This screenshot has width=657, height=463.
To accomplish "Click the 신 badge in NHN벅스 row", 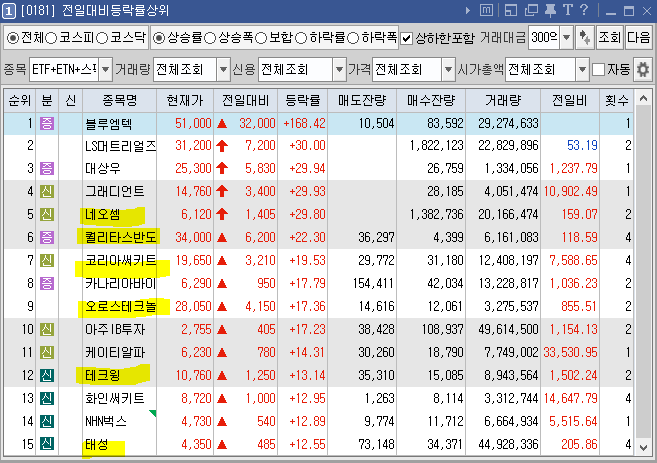I will click(47, 421).
